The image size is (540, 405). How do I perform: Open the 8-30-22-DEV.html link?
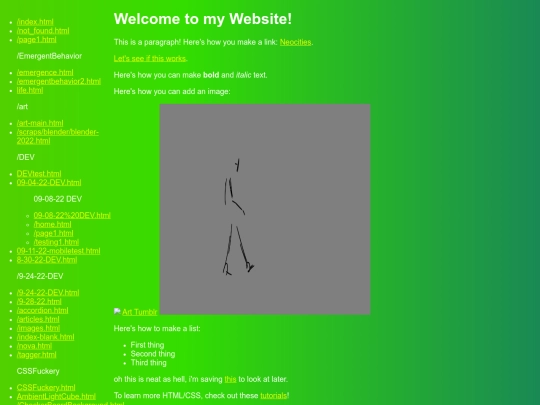coord(47,260)
